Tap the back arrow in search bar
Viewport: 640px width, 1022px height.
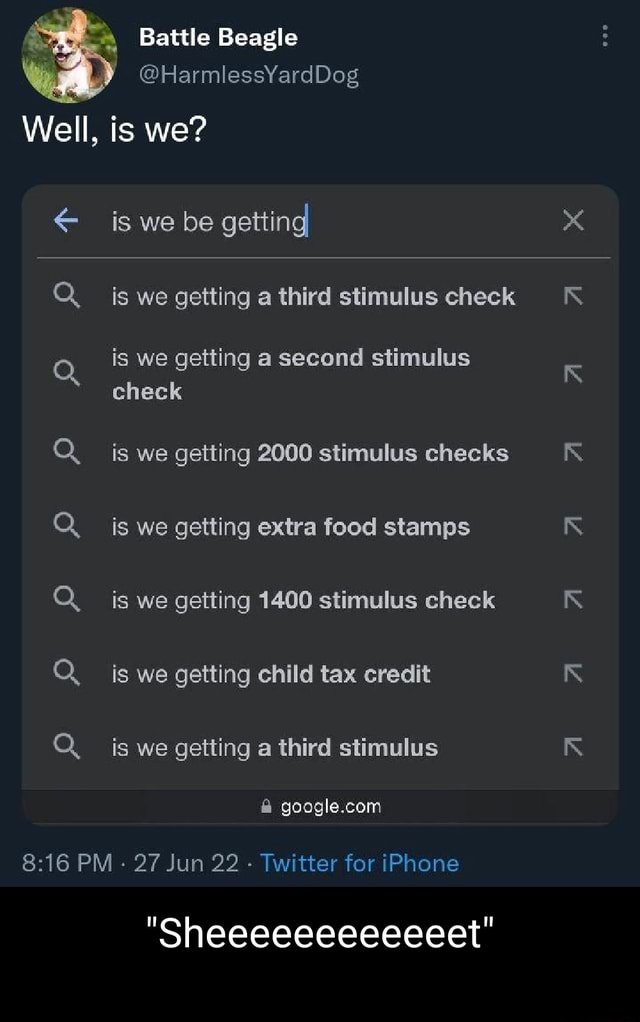click(x=65, y=221)
